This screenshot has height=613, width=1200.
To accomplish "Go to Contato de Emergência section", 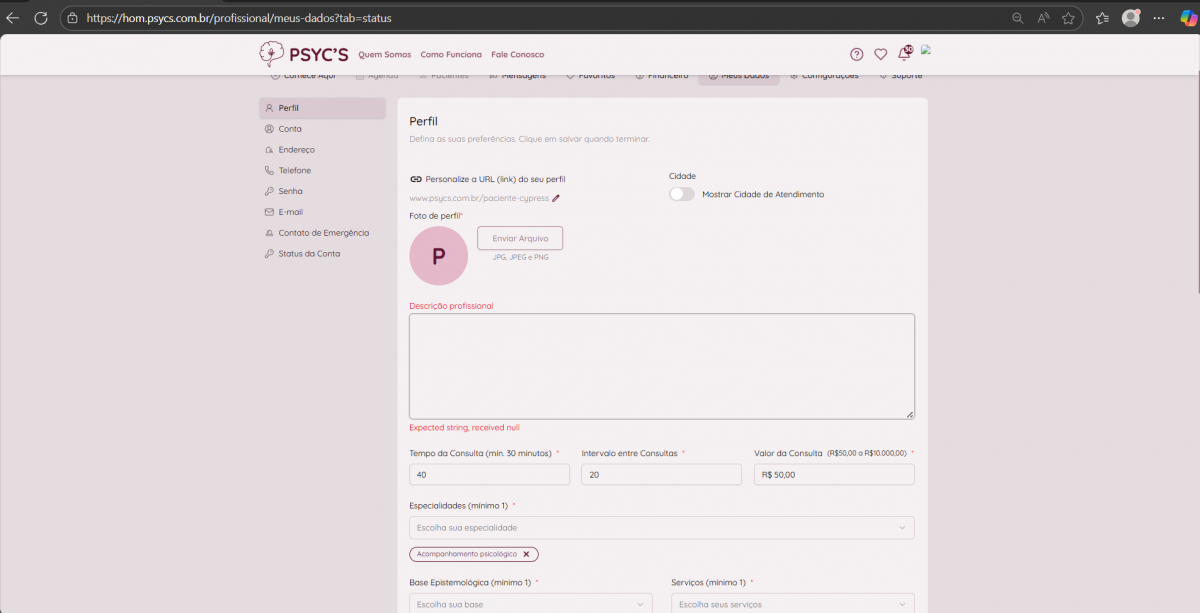I will point(323,233).
